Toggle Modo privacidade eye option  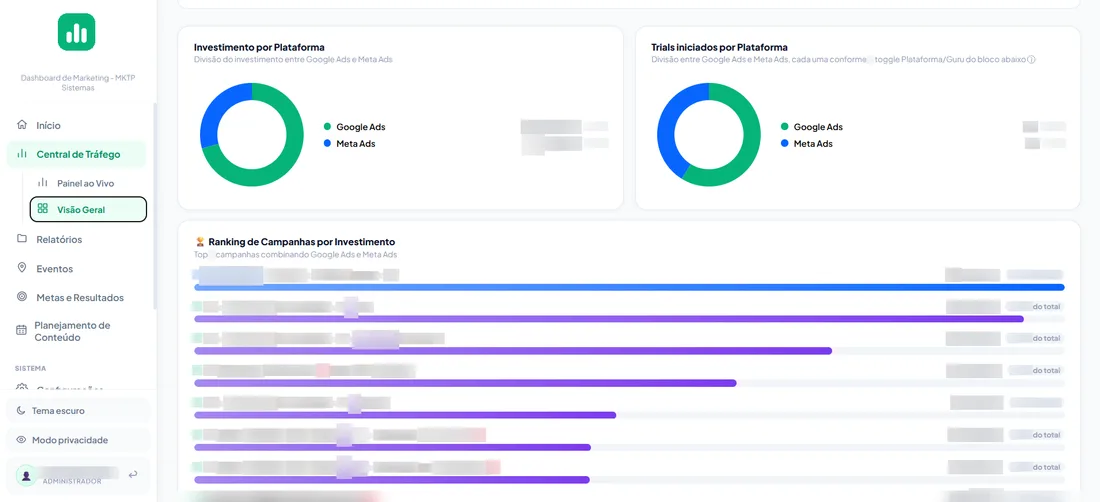[77, 440]
